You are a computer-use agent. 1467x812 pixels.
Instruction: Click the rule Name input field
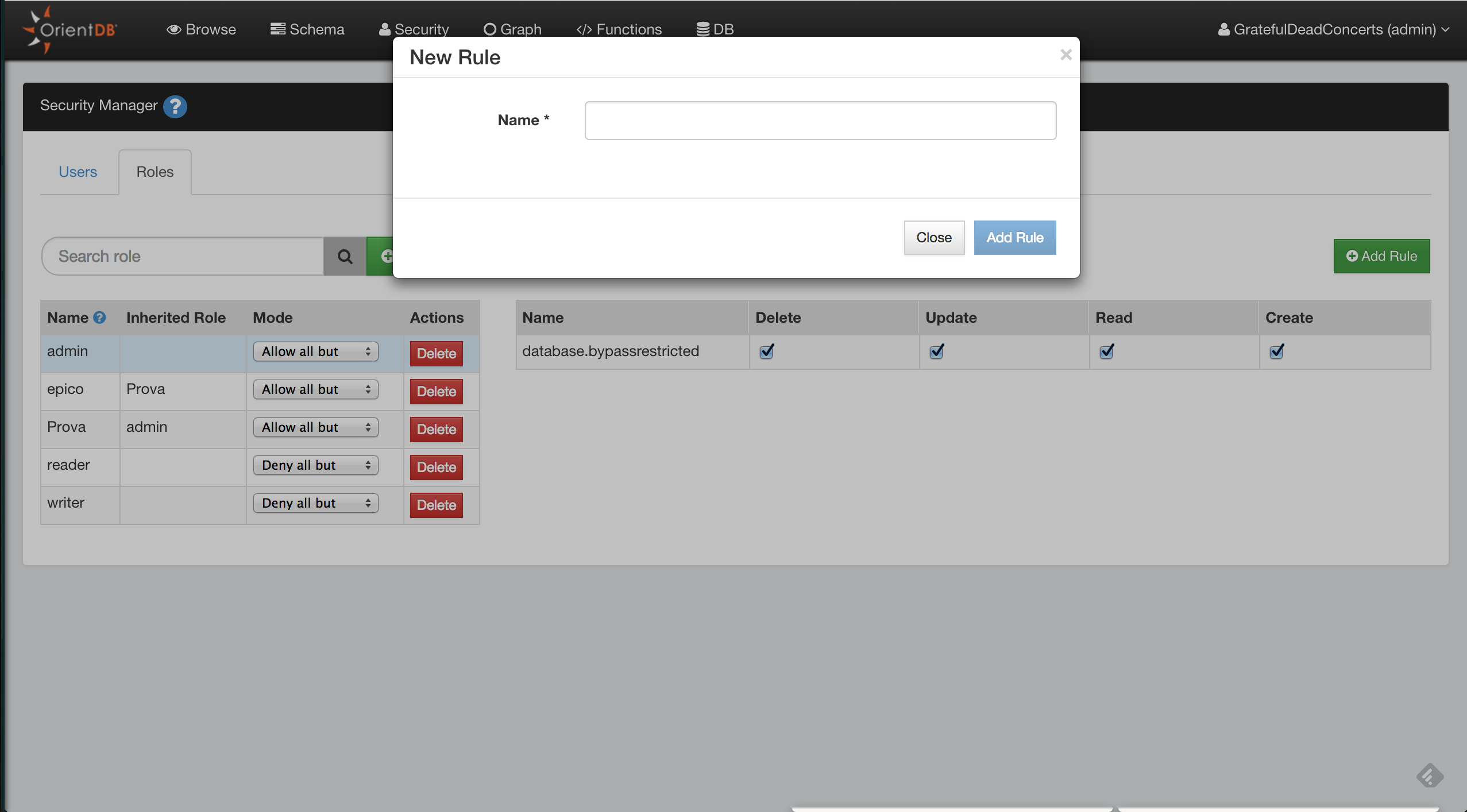pyautogui.click(x=820, y=121)
